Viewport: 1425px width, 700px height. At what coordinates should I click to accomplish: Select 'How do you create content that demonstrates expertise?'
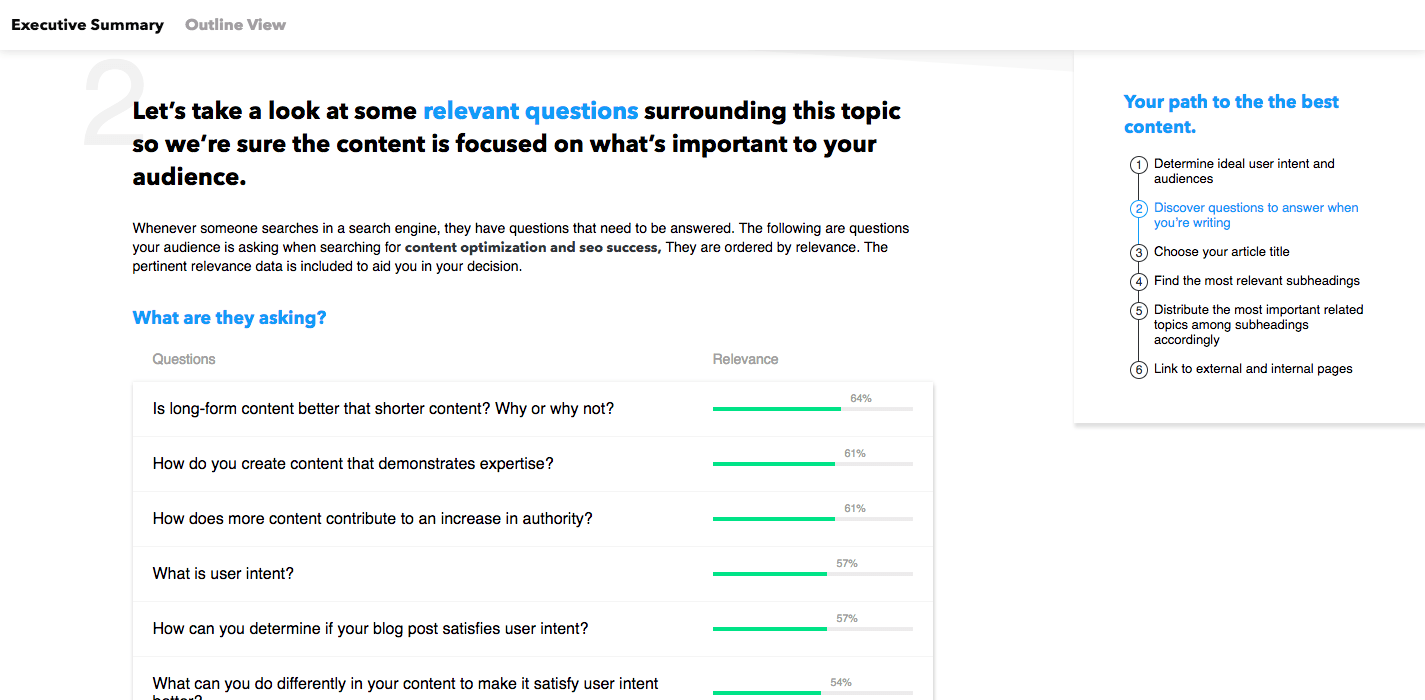tap(352, 464)
